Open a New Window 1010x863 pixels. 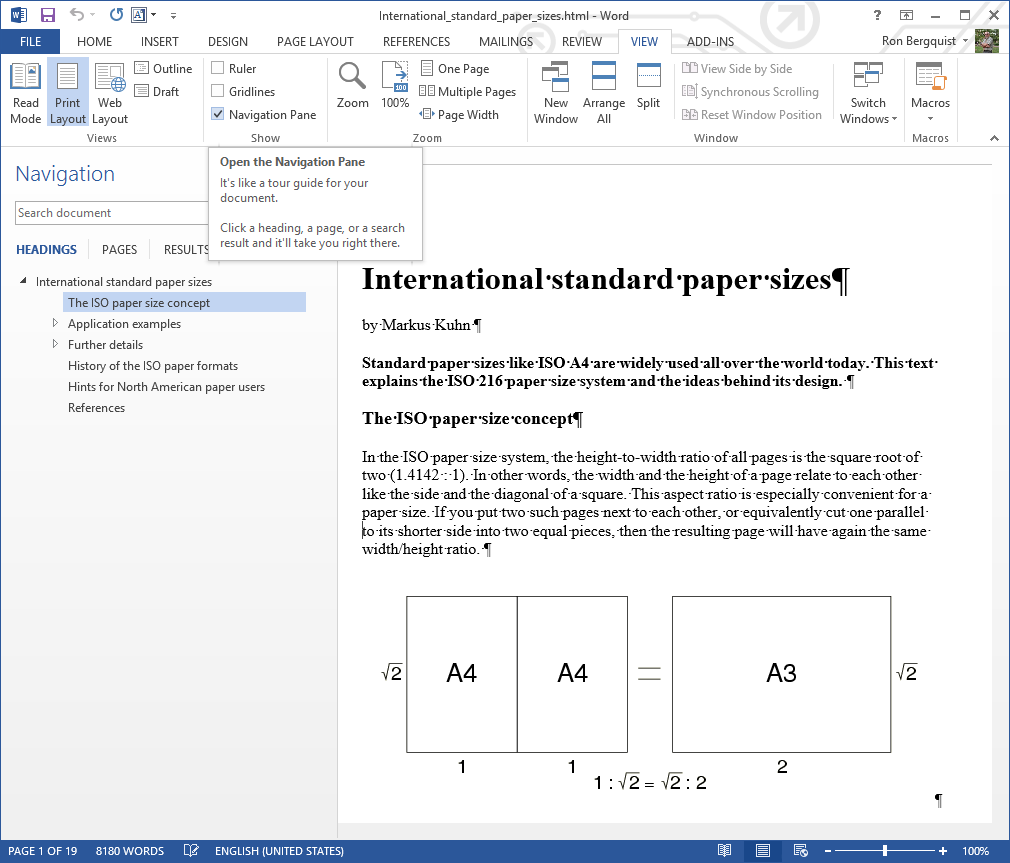pos(555,92)
